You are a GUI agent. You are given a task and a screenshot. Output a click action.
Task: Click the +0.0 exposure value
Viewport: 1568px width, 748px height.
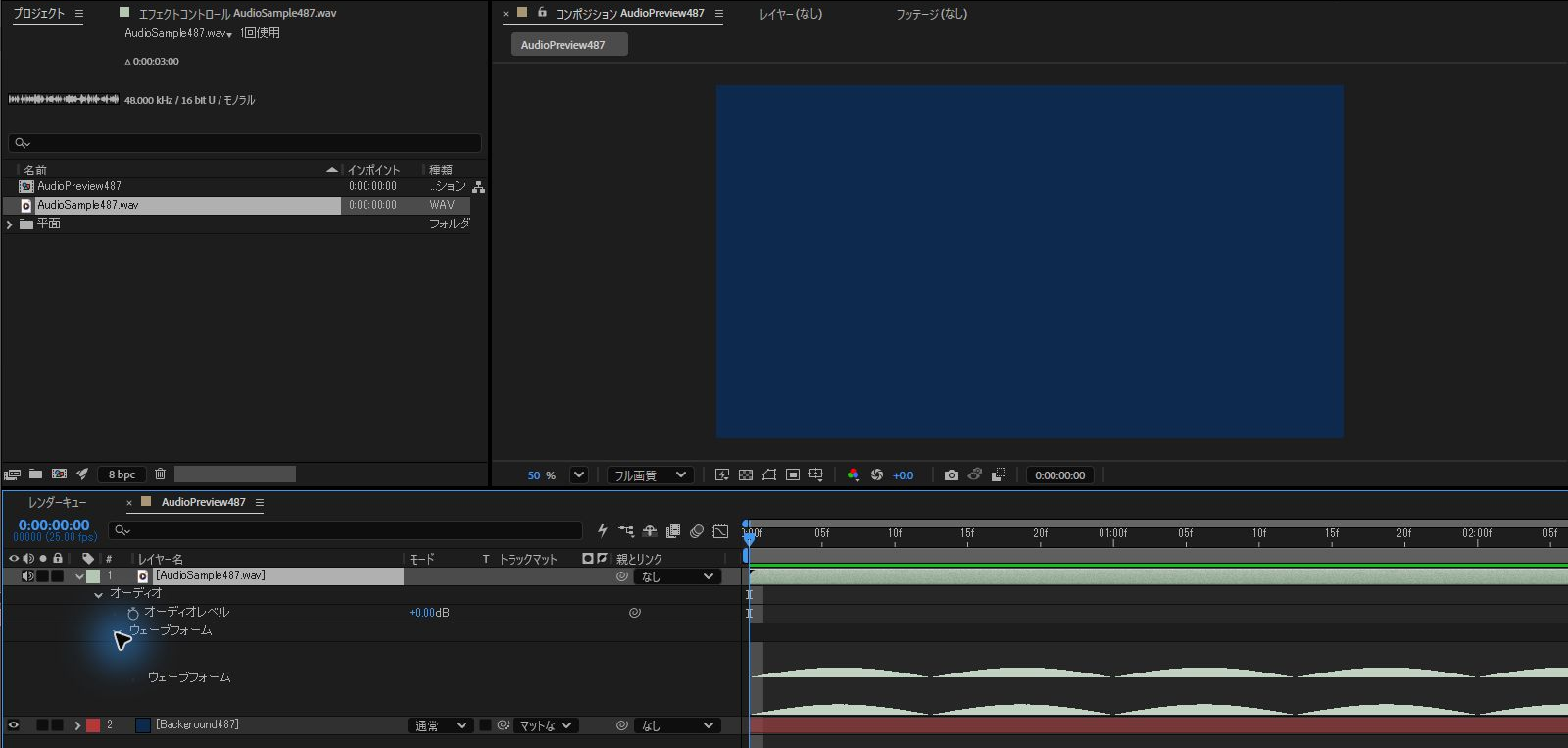point(903,475)
